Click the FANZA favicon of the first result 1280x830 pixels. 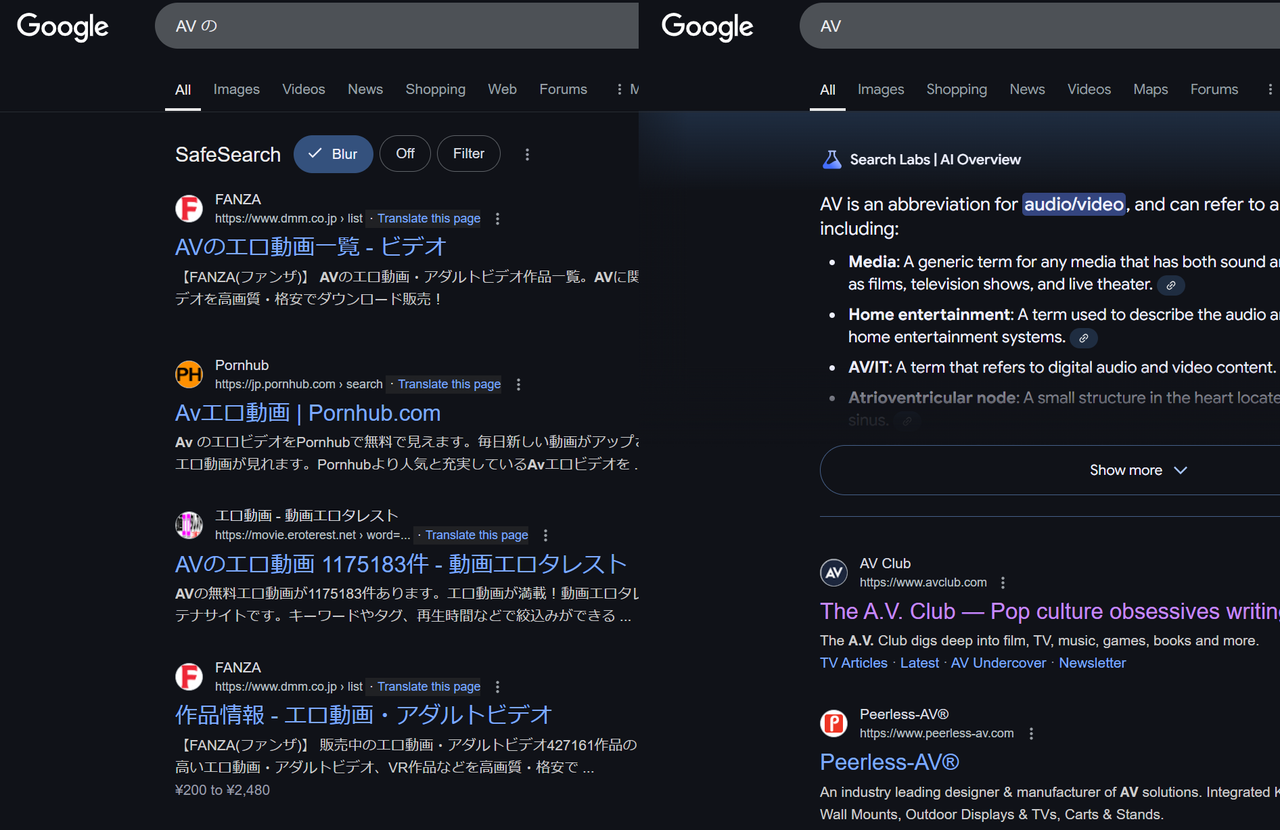(x=189, y=208)
